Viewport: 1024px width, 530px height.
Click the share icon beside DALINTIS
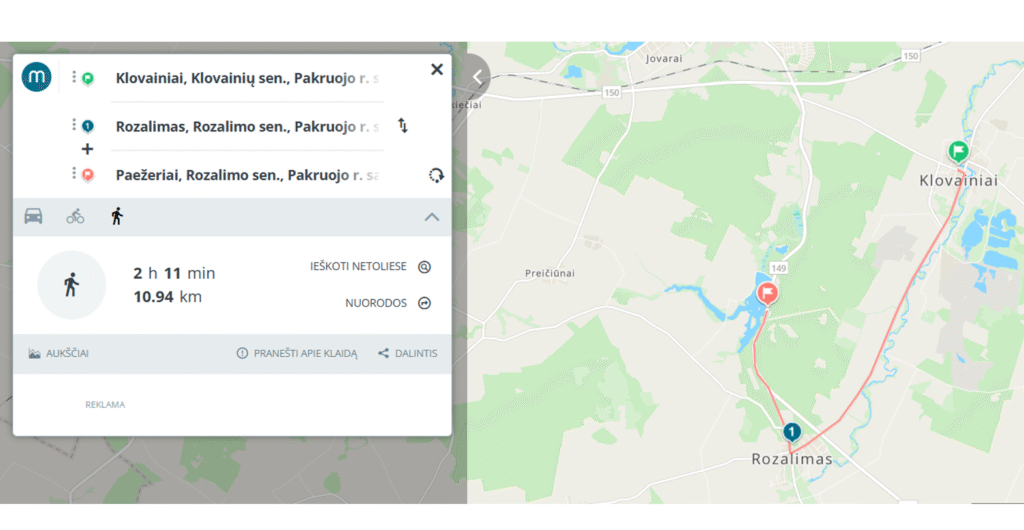coord(383,353)
